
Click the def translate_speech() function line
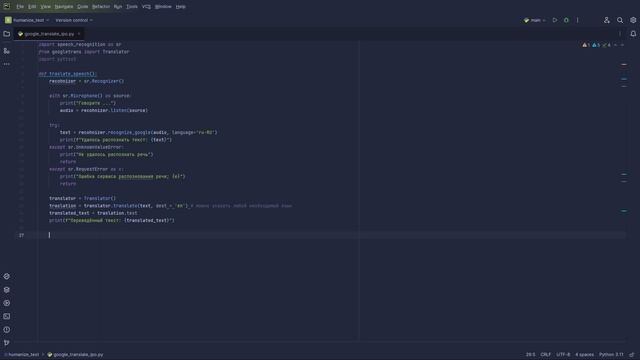(67, 74)
